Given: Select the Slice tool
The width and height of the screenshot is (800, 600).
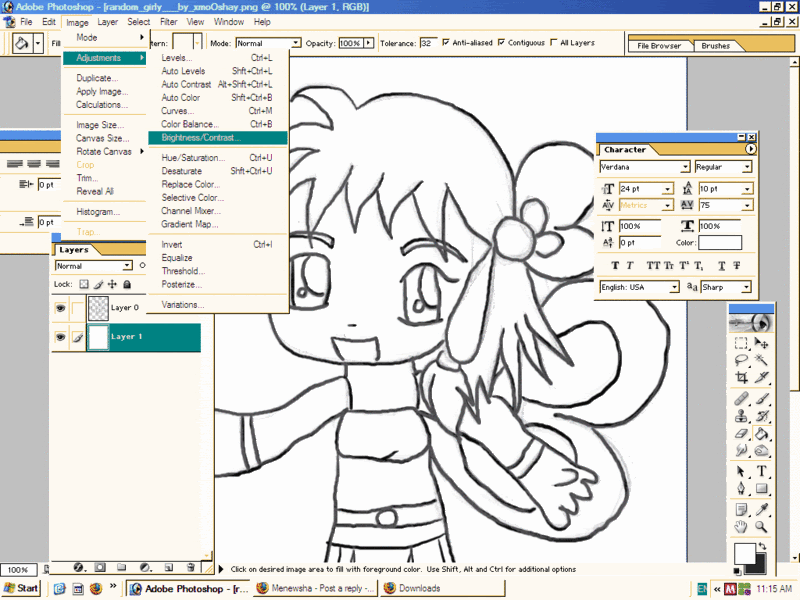Looking at the screenshot, I should click(761, 378).
